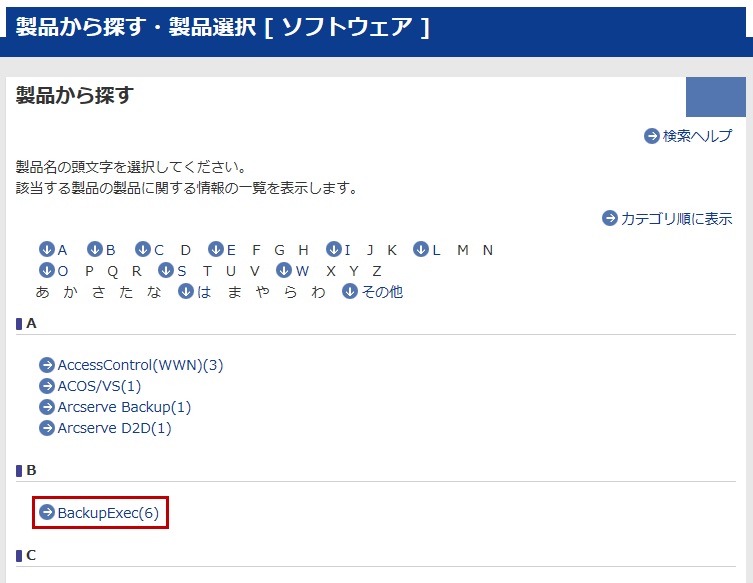The width and height of the screenshot is (753, 583).
Task: Click the down-arrow icon beside letter E
Action: (216, 249)
